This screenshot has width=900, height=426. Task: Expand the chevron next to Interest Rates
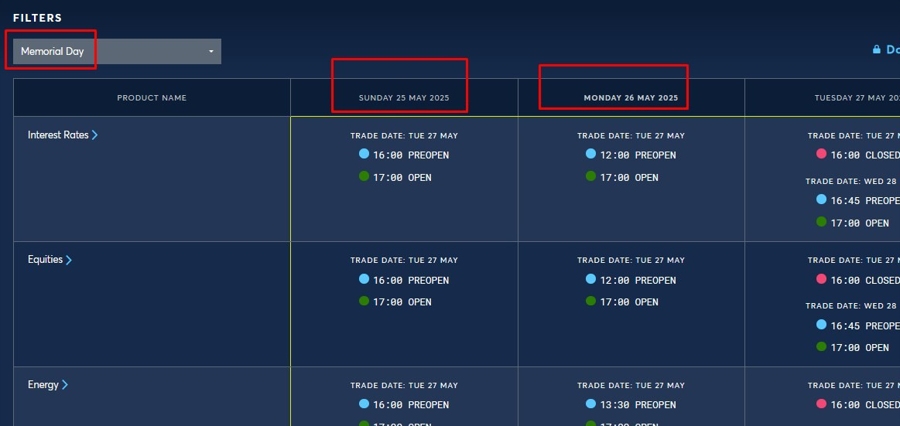(x=95, y=135)
